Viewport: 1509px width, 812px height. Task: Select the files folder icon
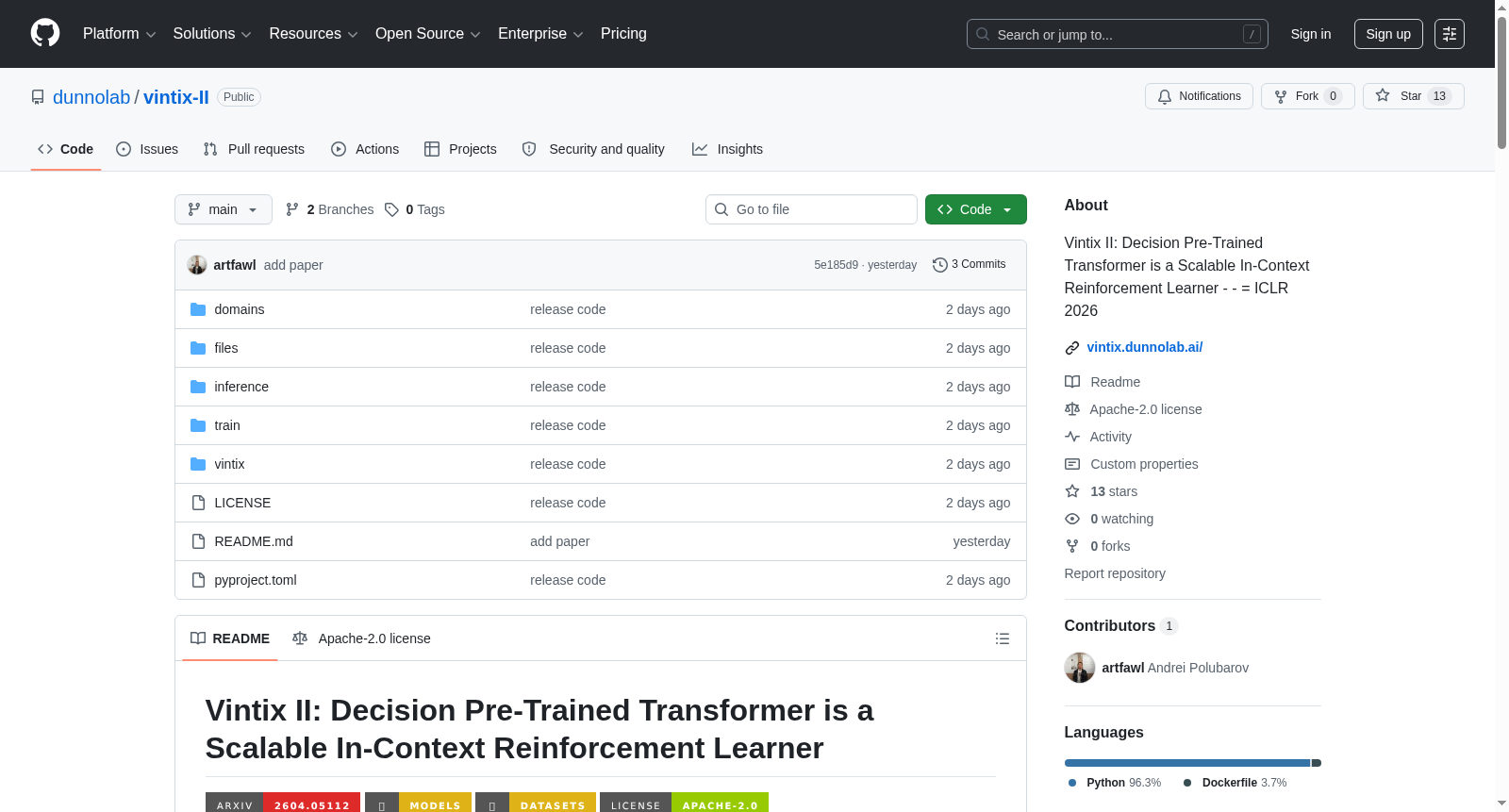click(x=198, y=348)
